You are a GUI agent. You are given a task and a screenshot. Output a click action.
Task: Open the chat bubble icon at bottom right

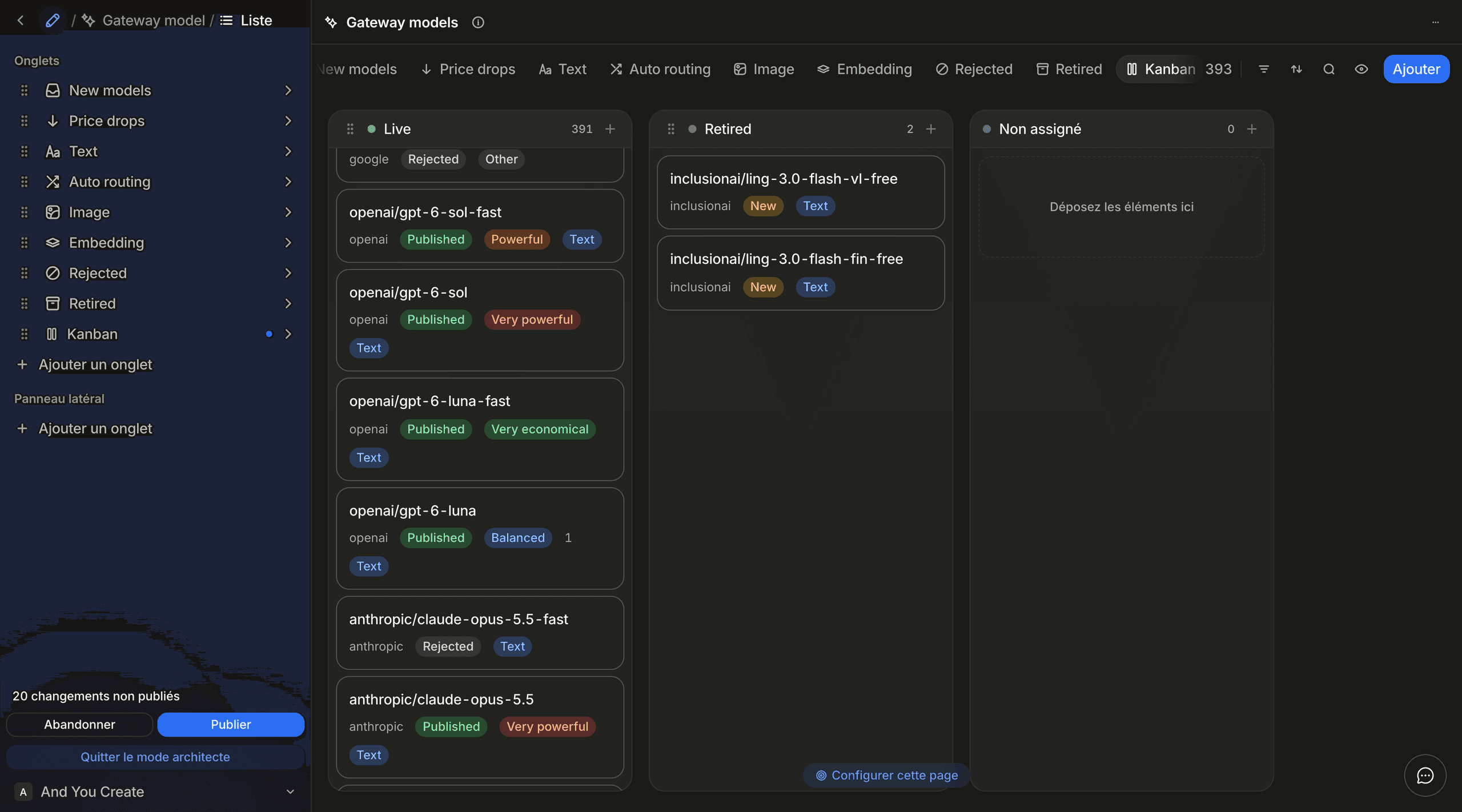[1425, 775]
